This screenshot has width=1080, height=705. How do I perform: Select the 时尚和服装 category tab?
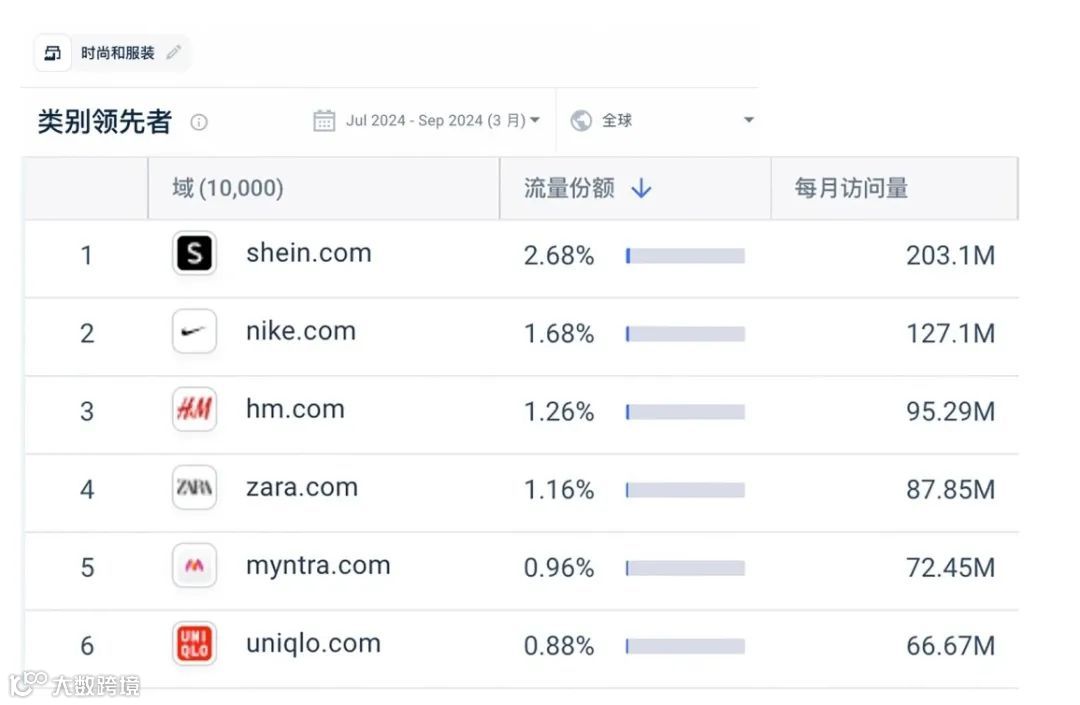118,53
